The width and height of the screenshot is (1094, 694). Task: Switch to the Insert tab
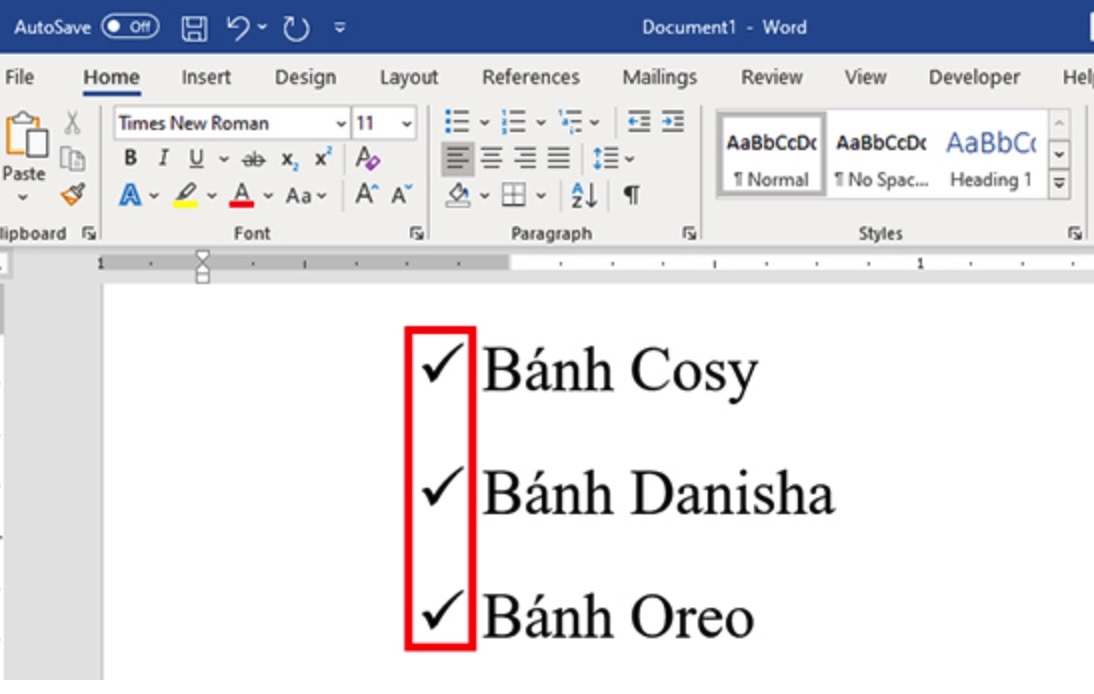pyautogui.click(x=206, y=77)
